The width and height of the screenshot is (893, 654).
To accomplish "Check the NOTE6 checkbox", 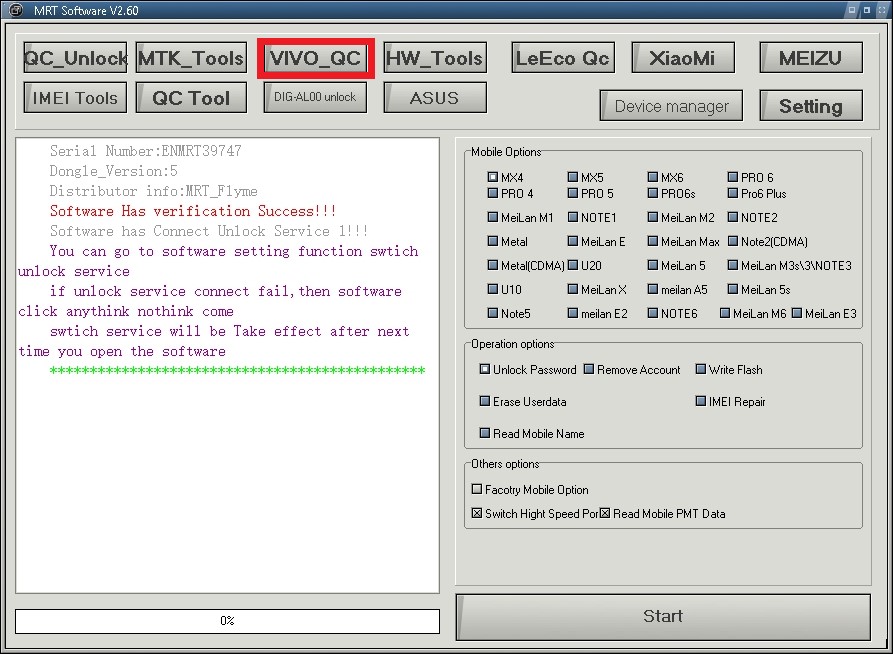I will click(x=653, y=313).
